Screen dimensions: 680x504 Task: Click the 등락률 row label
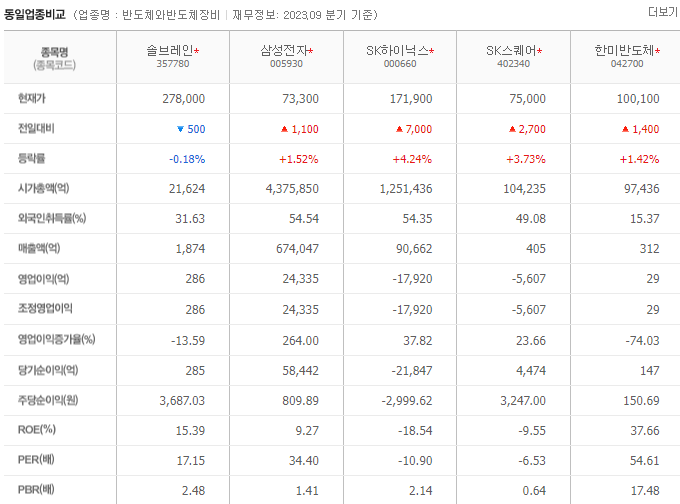[x=31, y=158]
